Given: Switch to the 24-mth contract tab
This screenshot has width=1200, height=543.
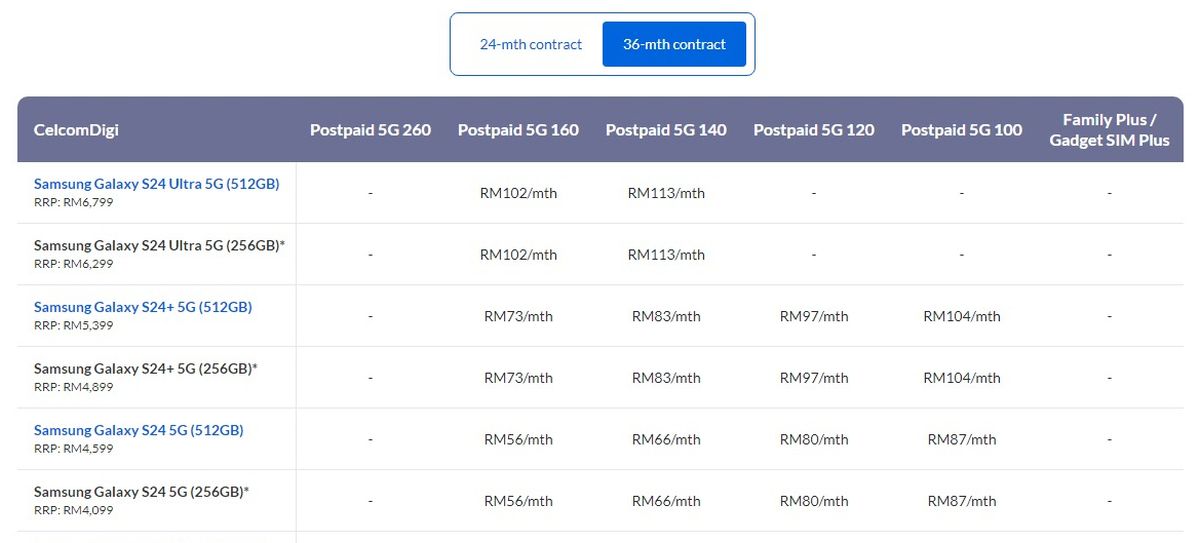Looking at the screenshot, I should [x=531, y=44].
